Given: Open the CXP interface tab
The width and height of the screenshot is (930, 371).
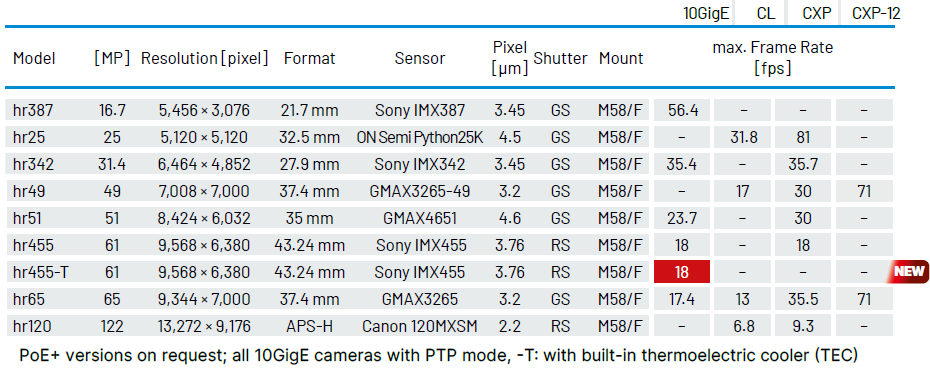Looking at the screenshot, I should click(817, 13).
